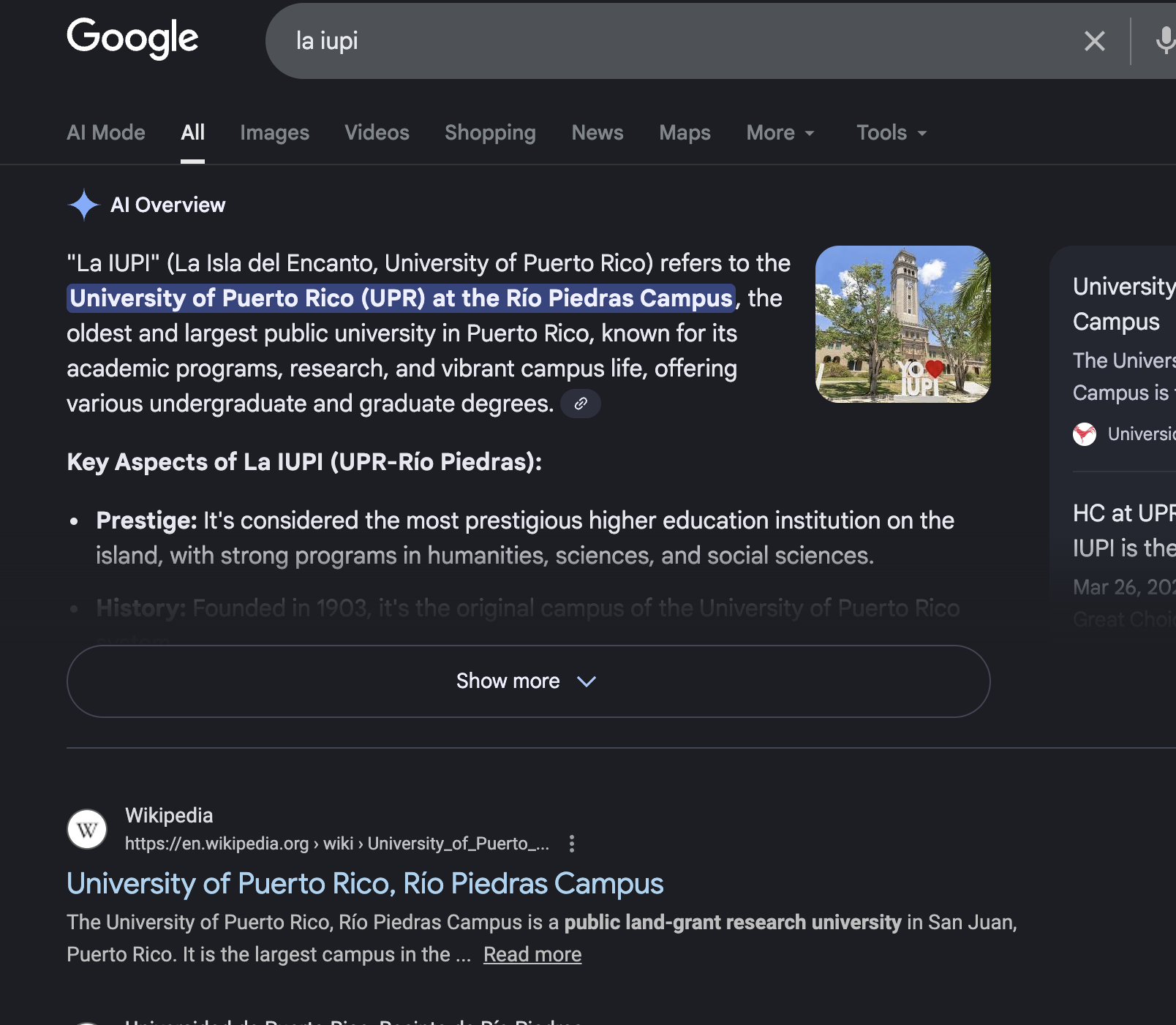This screenshot has width=1176, height=1025.
Task: Switch to the Images tab
Action: [274, 132]
